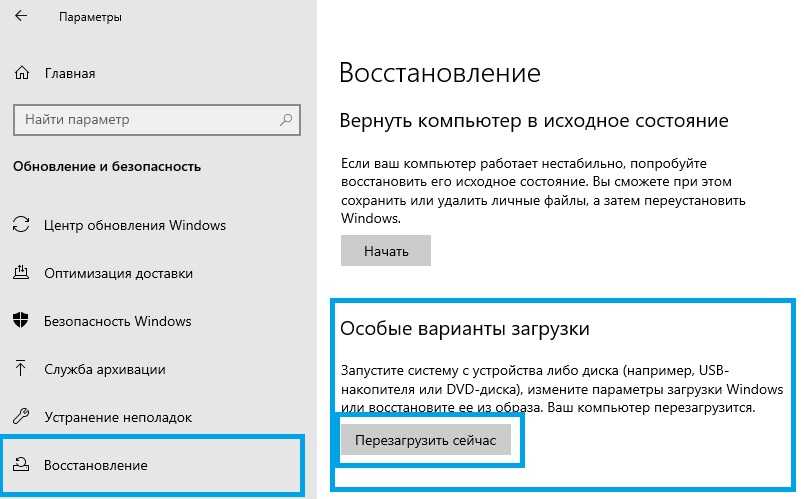The width and height of the screenshot is (804, 499).
Task: Click the Восстановление page heading
Action: pyautogui.click(x=439, y=73)
